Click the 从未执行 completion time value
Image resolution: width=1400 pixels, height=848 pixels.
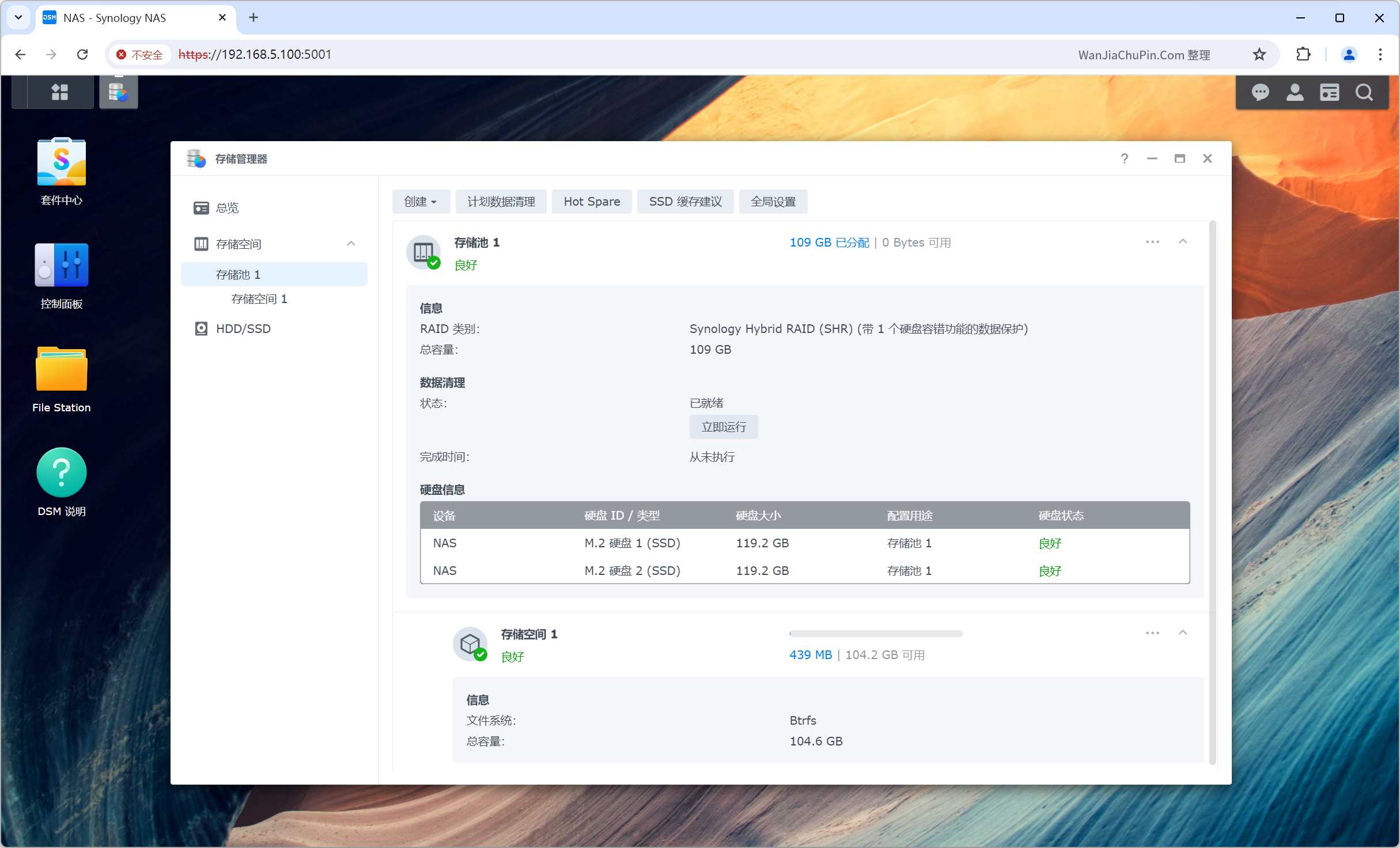[712, 457]
